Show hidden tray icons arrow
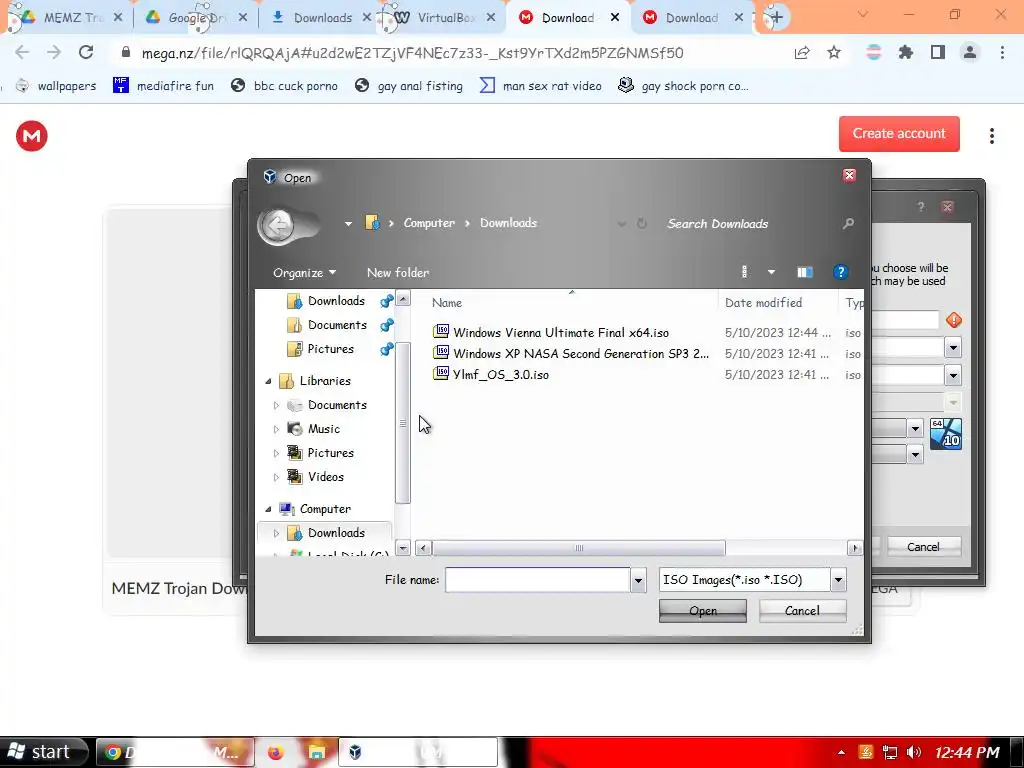 click(841, 752)
